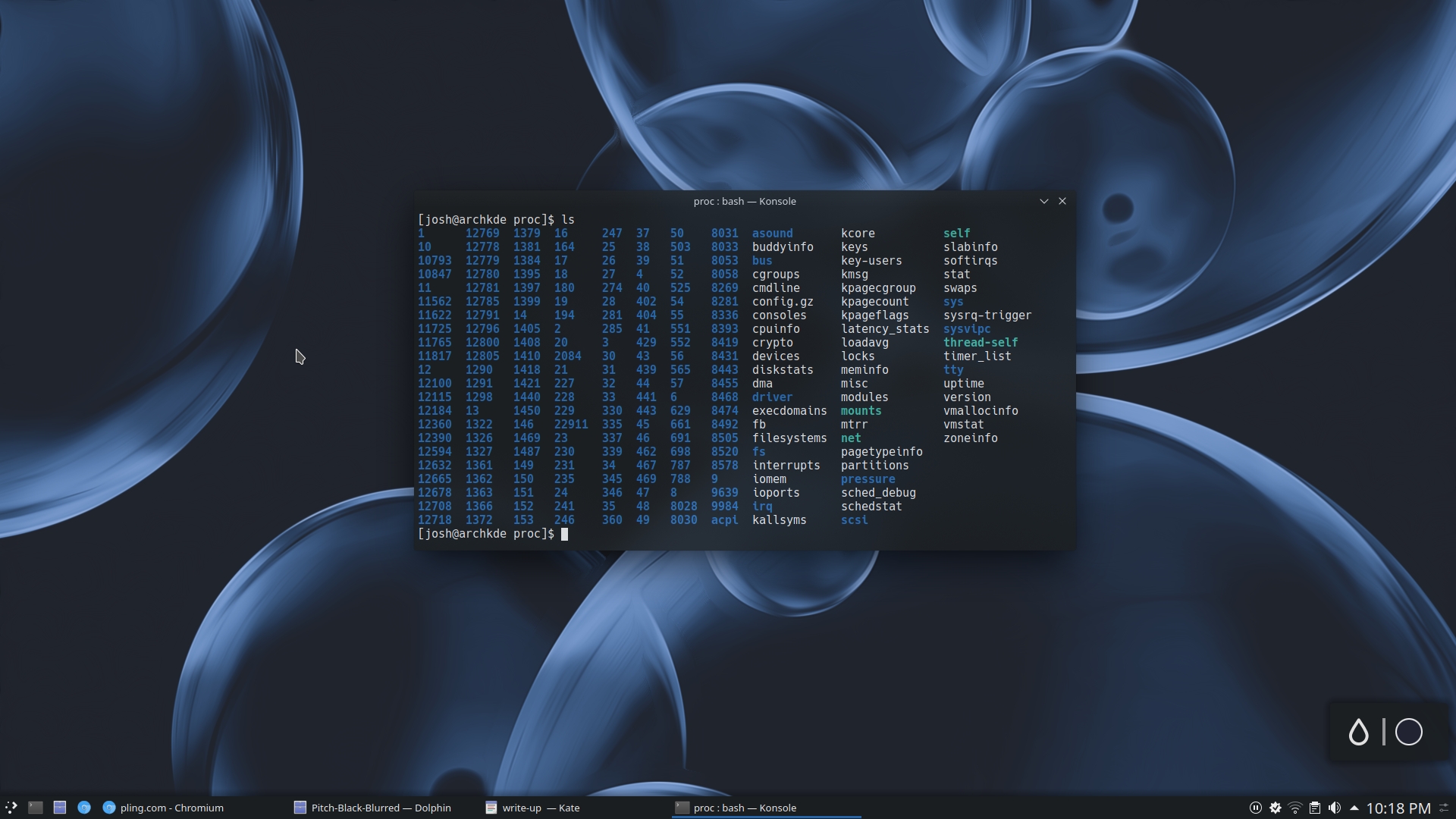Click process directory '2084' in listing

click(567, 356)
